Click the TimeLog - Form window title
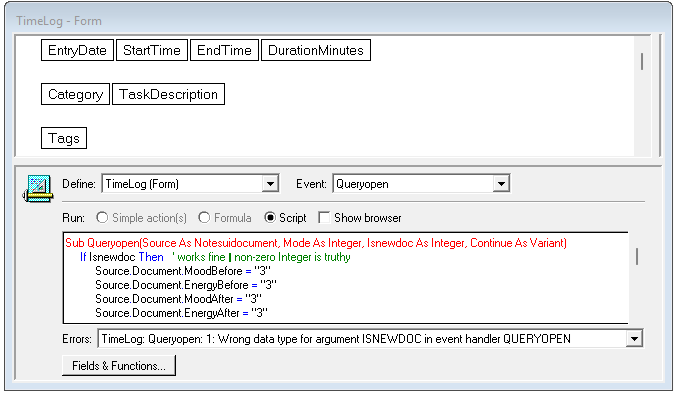This screenshot has height=396, width=674. coord(59,21)
